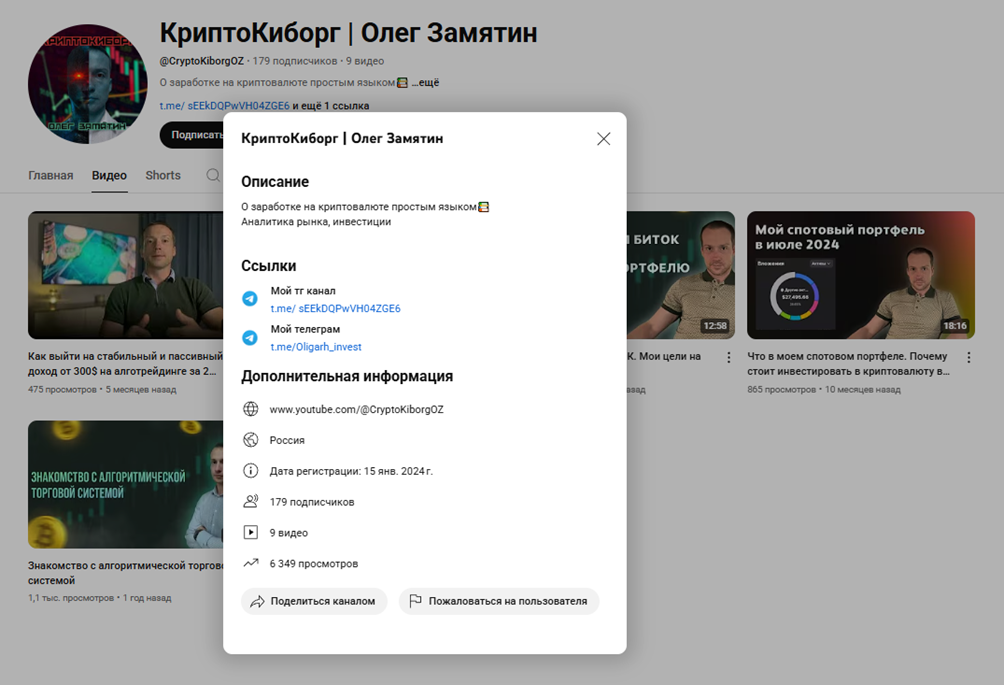
Task: Click the @CryptoKiborgOZ handle in header
Action: point(202,61)
